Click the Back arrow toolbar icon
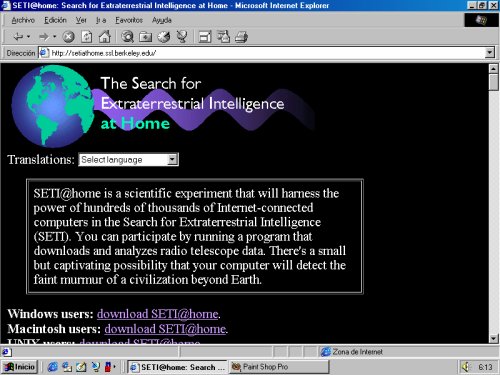Screen dimensions: 500x375 click(18, 37)
